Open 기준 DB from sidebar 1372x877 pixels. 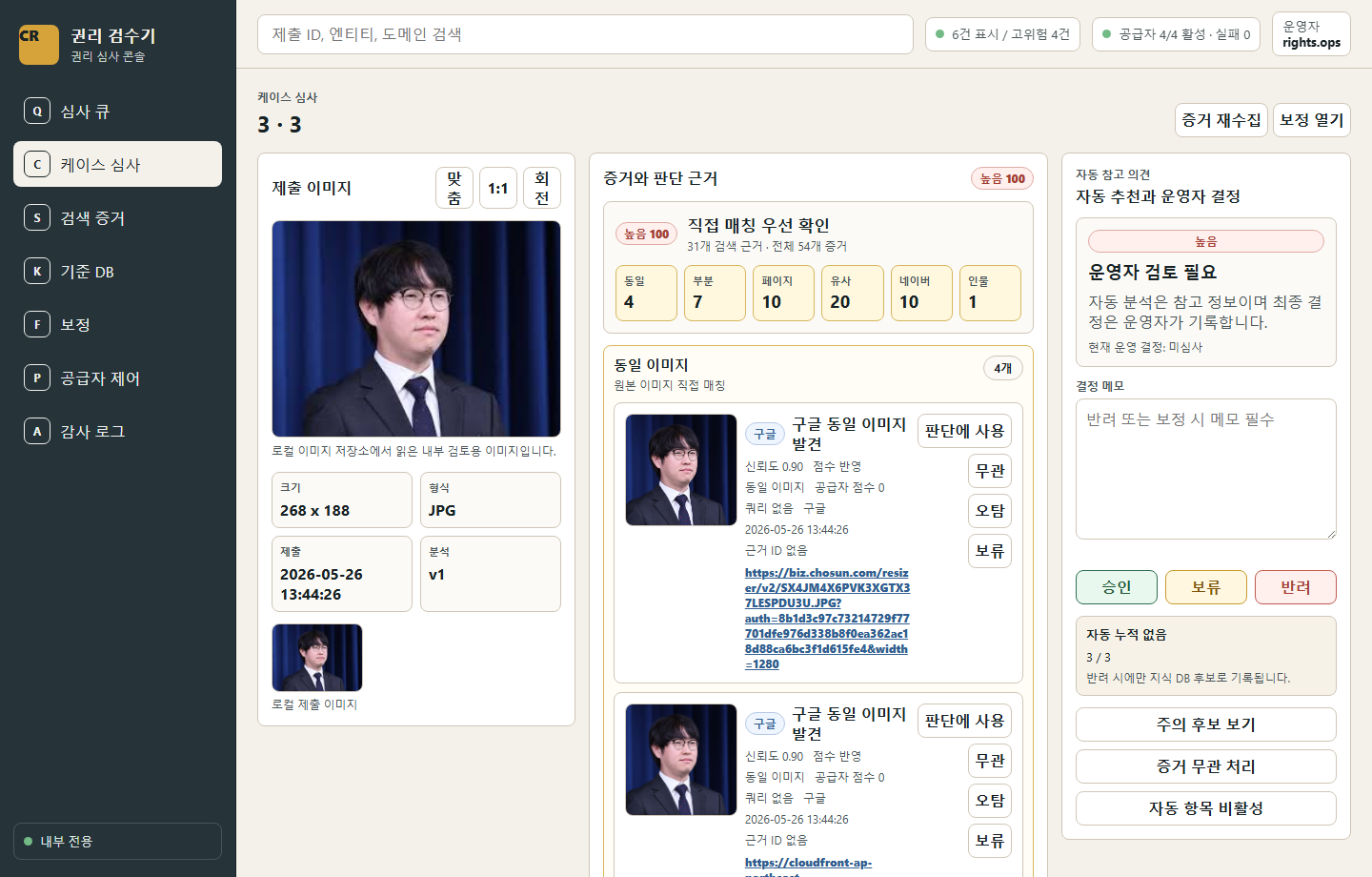117,271
